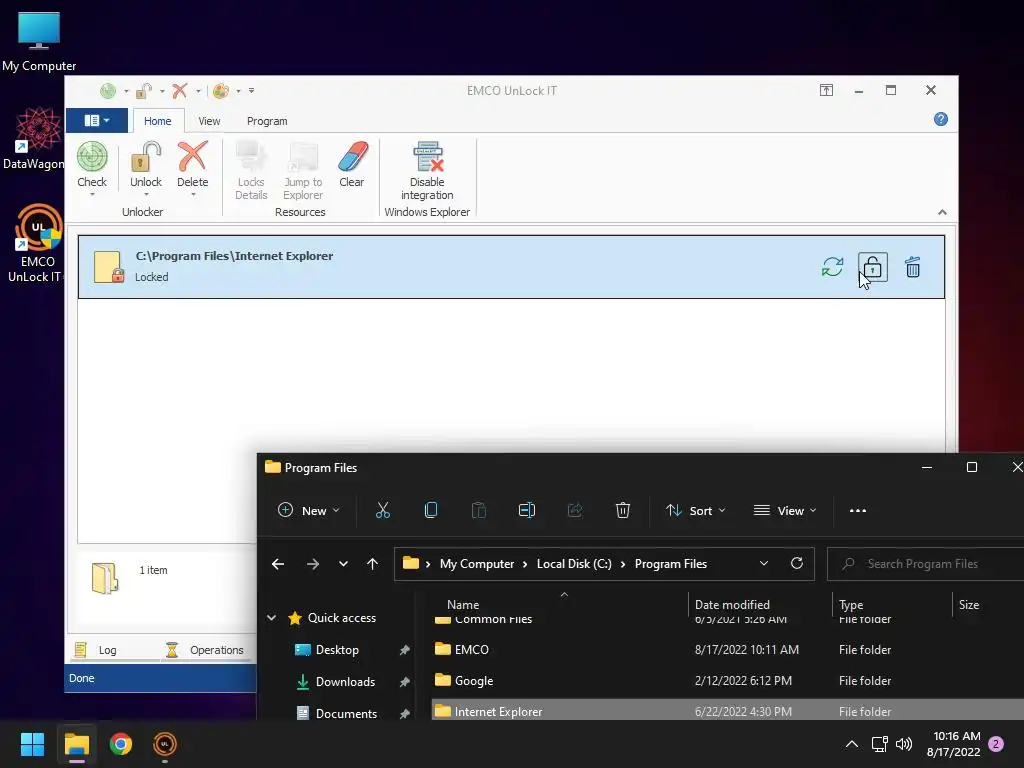Click Cut scissors icon in Program Files window
Image resolution: width=1024 pixels, height=768 pixels.
(x=383, y=511)
